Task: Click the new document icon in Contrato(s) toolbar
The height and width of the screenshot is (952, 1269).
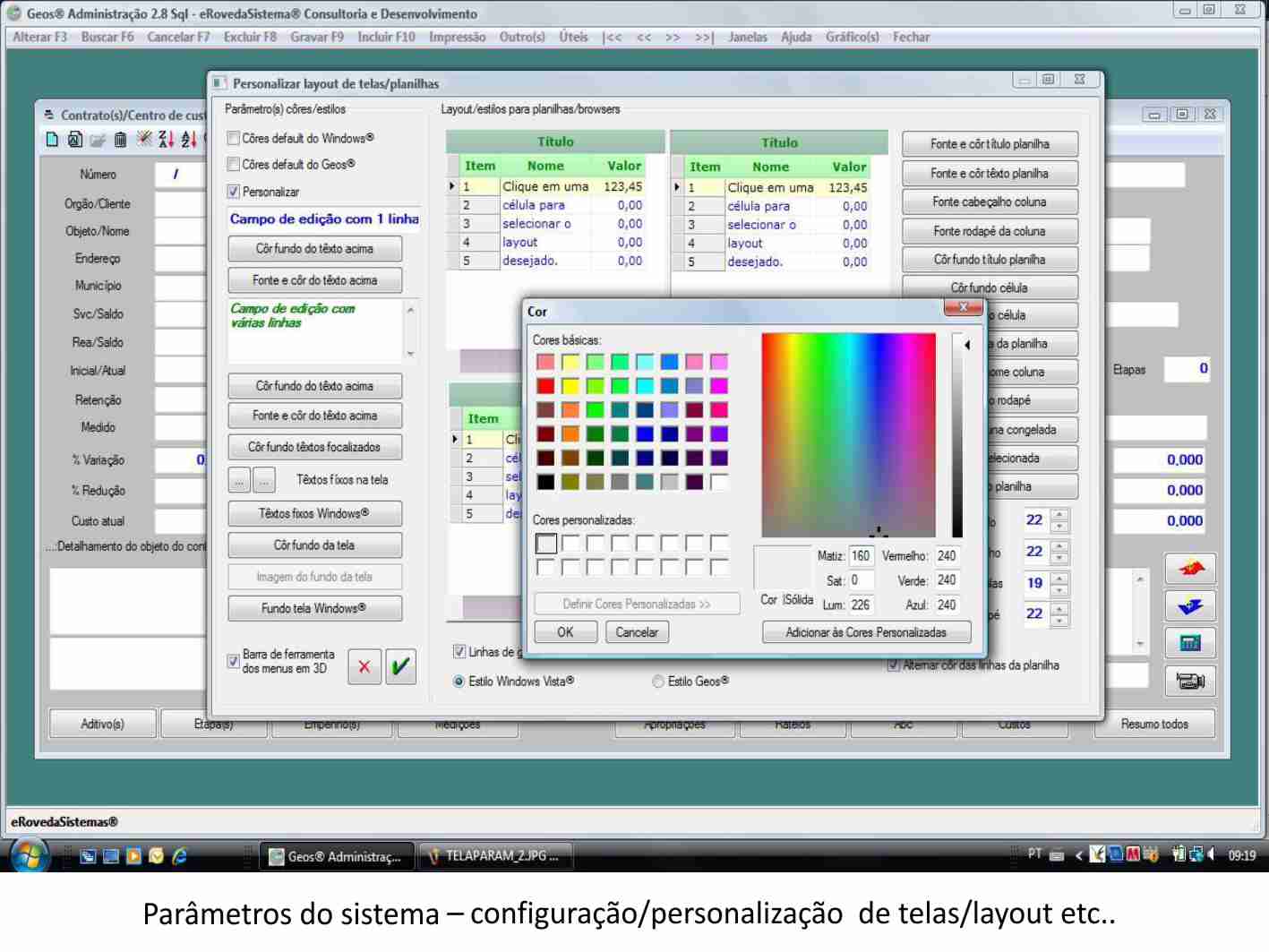Action: (x=52, y=140)
